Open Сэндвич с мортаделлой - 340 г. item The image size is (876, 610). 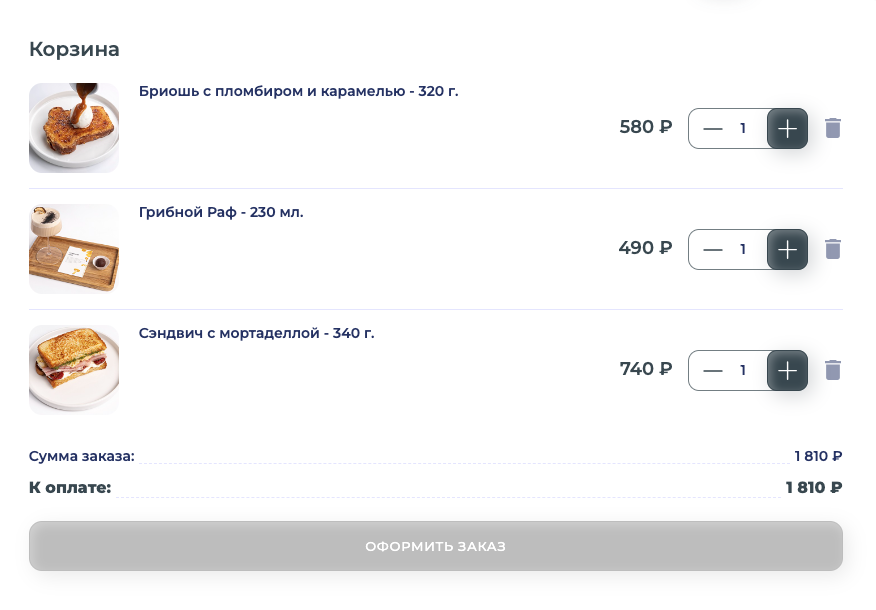click(256, 333)
